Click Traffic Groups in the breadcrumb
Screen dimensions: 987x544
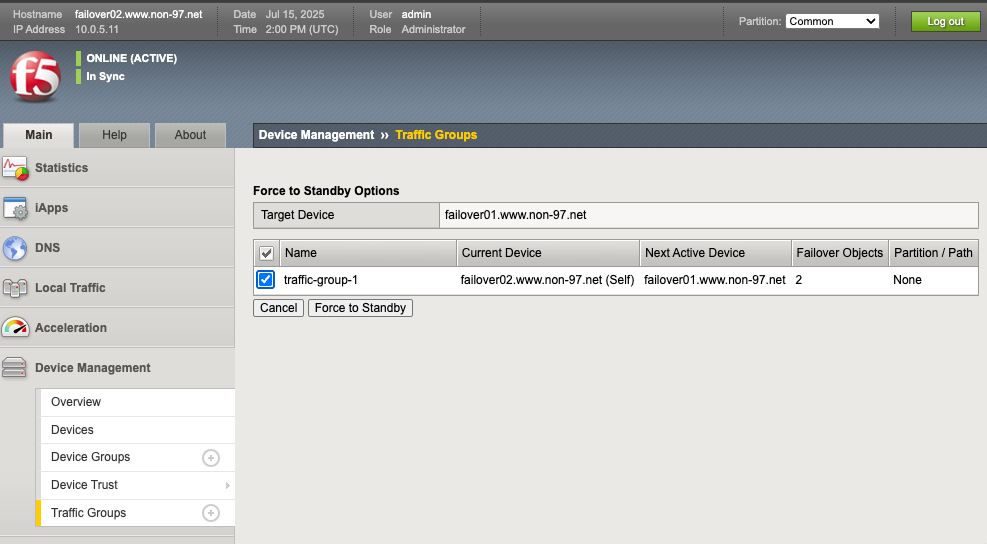(436, 135)
